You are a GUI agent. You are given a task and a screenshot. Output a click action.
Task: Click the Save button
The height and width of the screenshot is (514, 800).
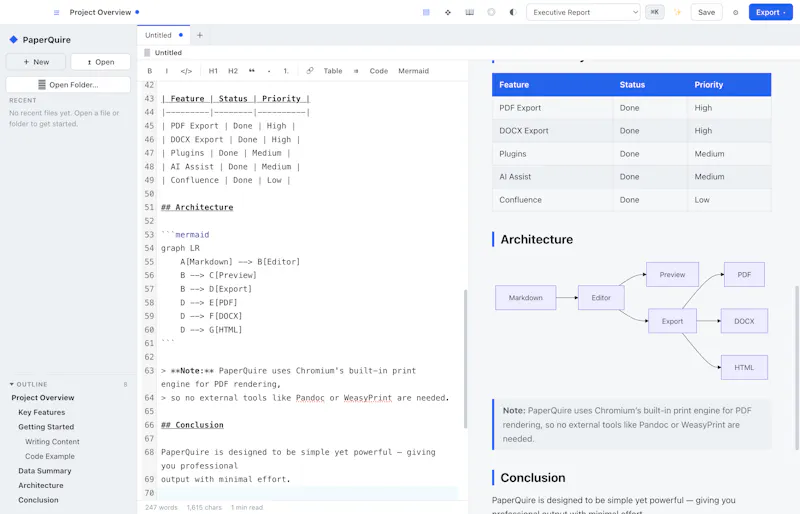pos(706,12)
